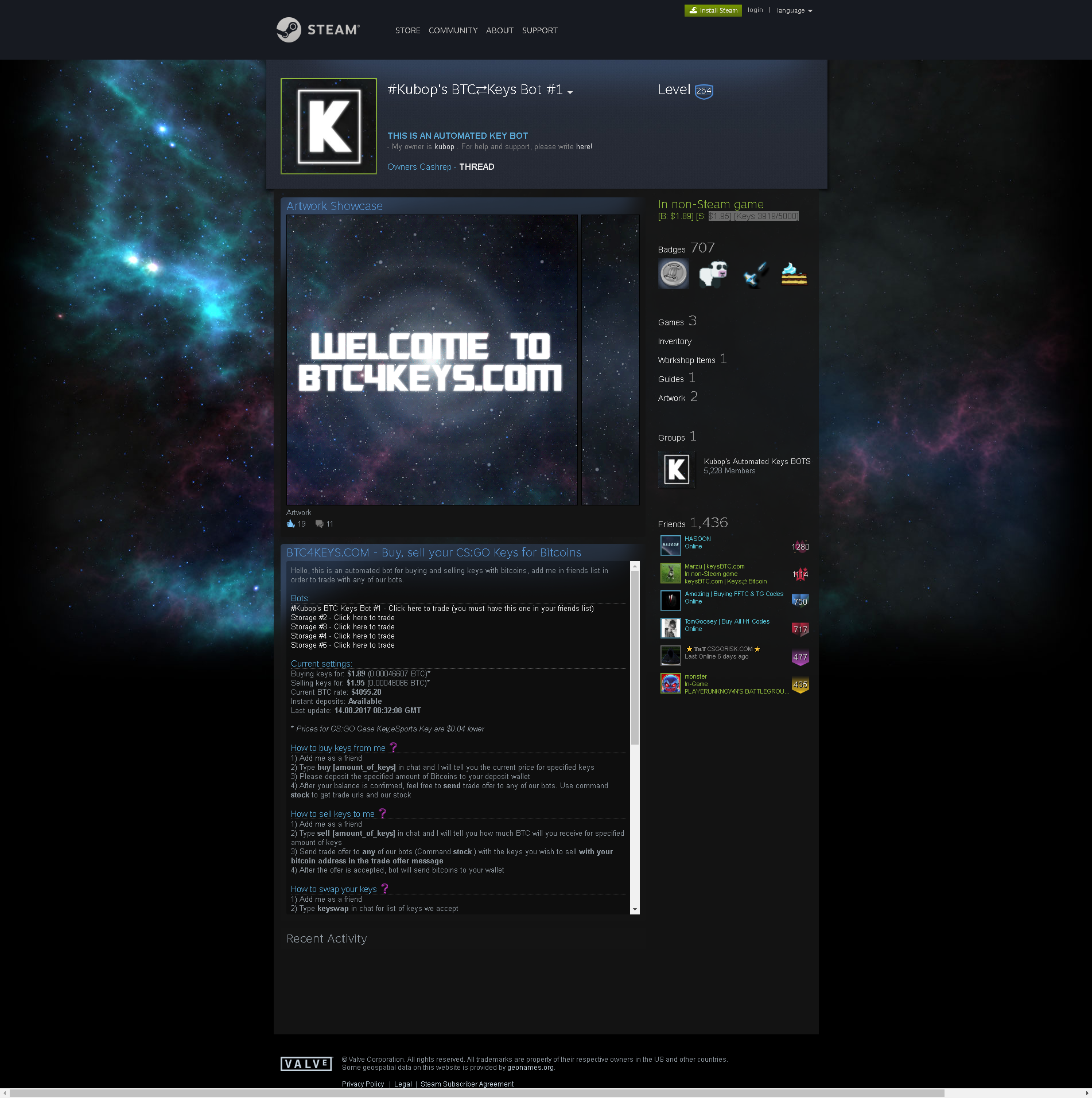Open the cake badge icon

[x=794, y=273]
